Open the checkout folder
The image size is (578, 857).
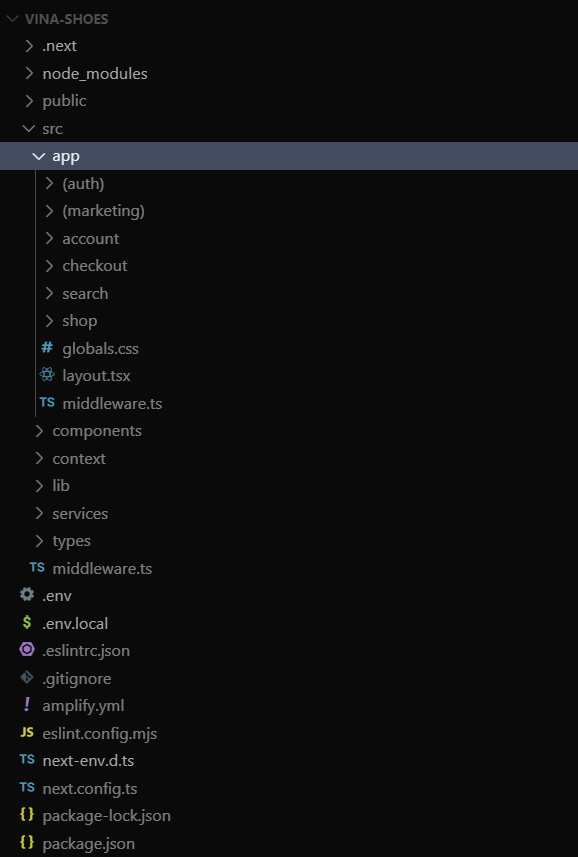pyautogui.click(x=95, y=265)
